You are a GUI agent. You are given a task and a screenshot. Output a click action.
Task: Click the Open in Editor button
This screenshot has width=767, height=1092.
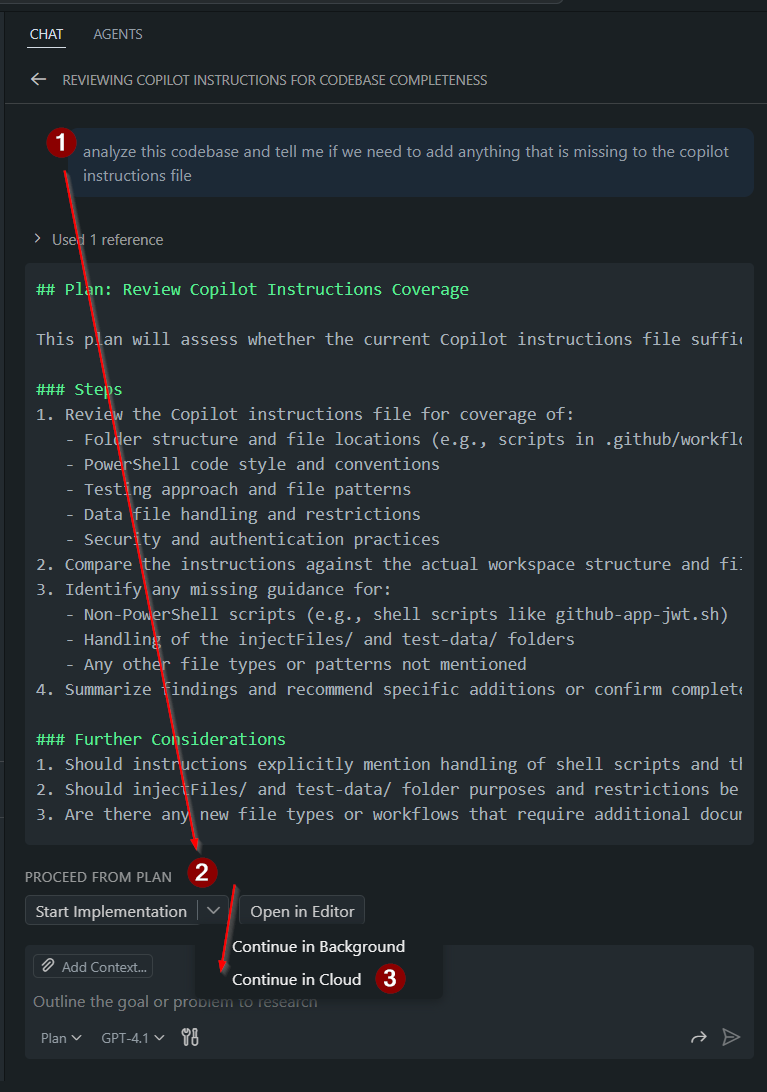[302, 911]
